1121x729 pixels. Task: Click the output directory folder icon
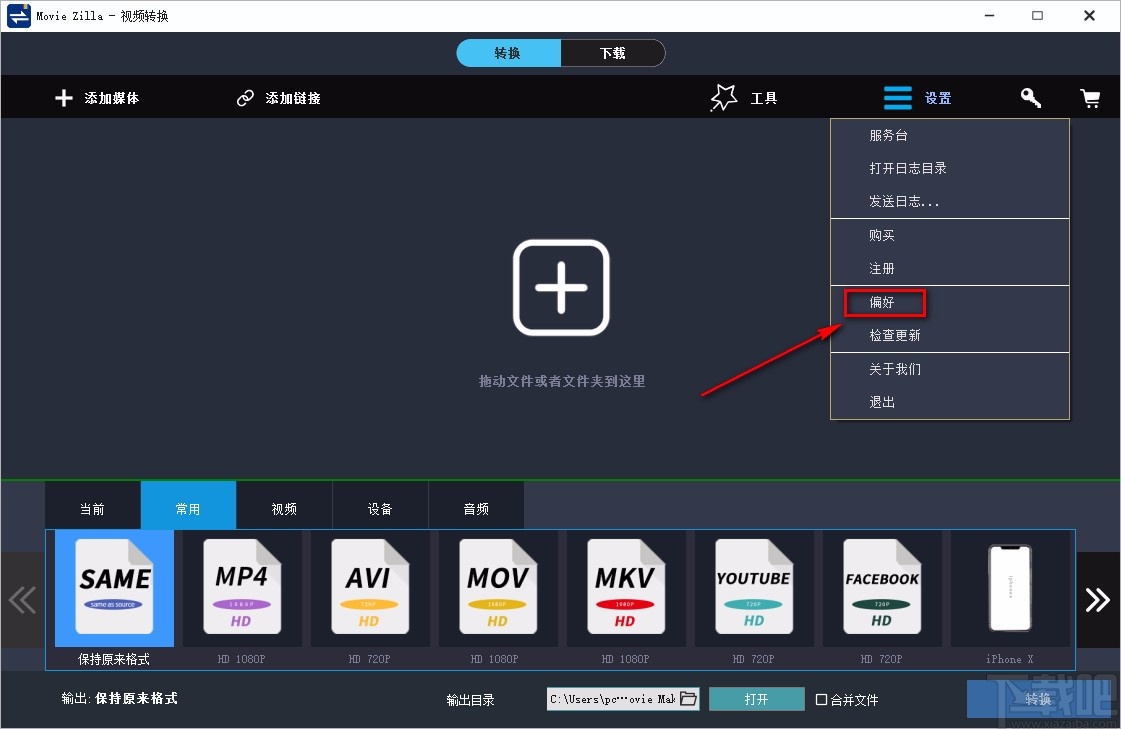point(689,699)
